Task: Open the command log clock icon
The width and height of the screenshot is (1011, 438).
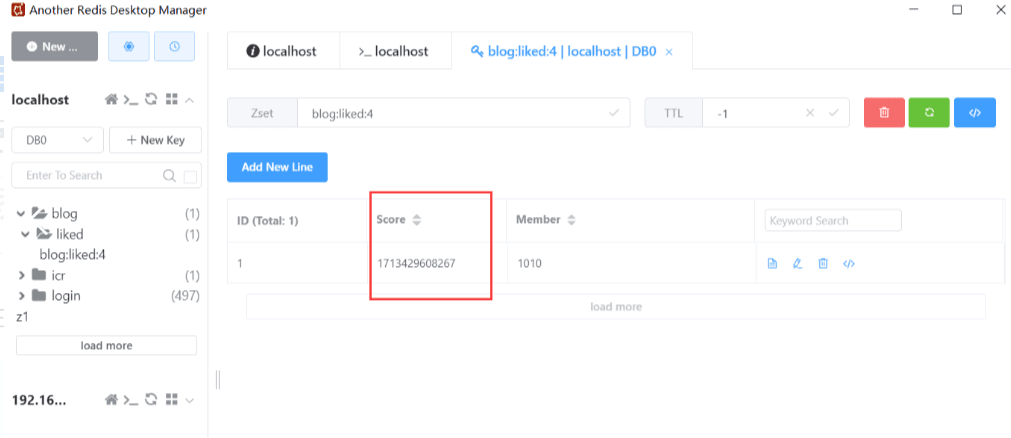Action: [174, 46]
